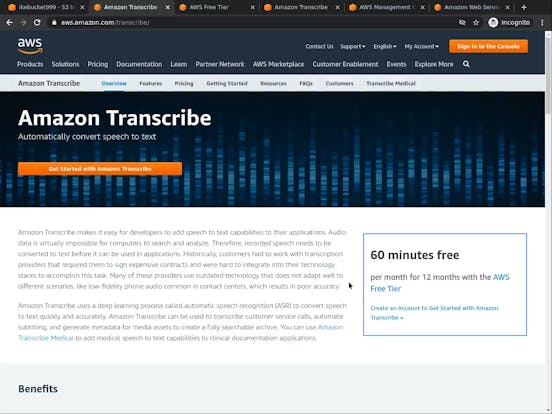Click the browser forward arrow

point(23,23)
